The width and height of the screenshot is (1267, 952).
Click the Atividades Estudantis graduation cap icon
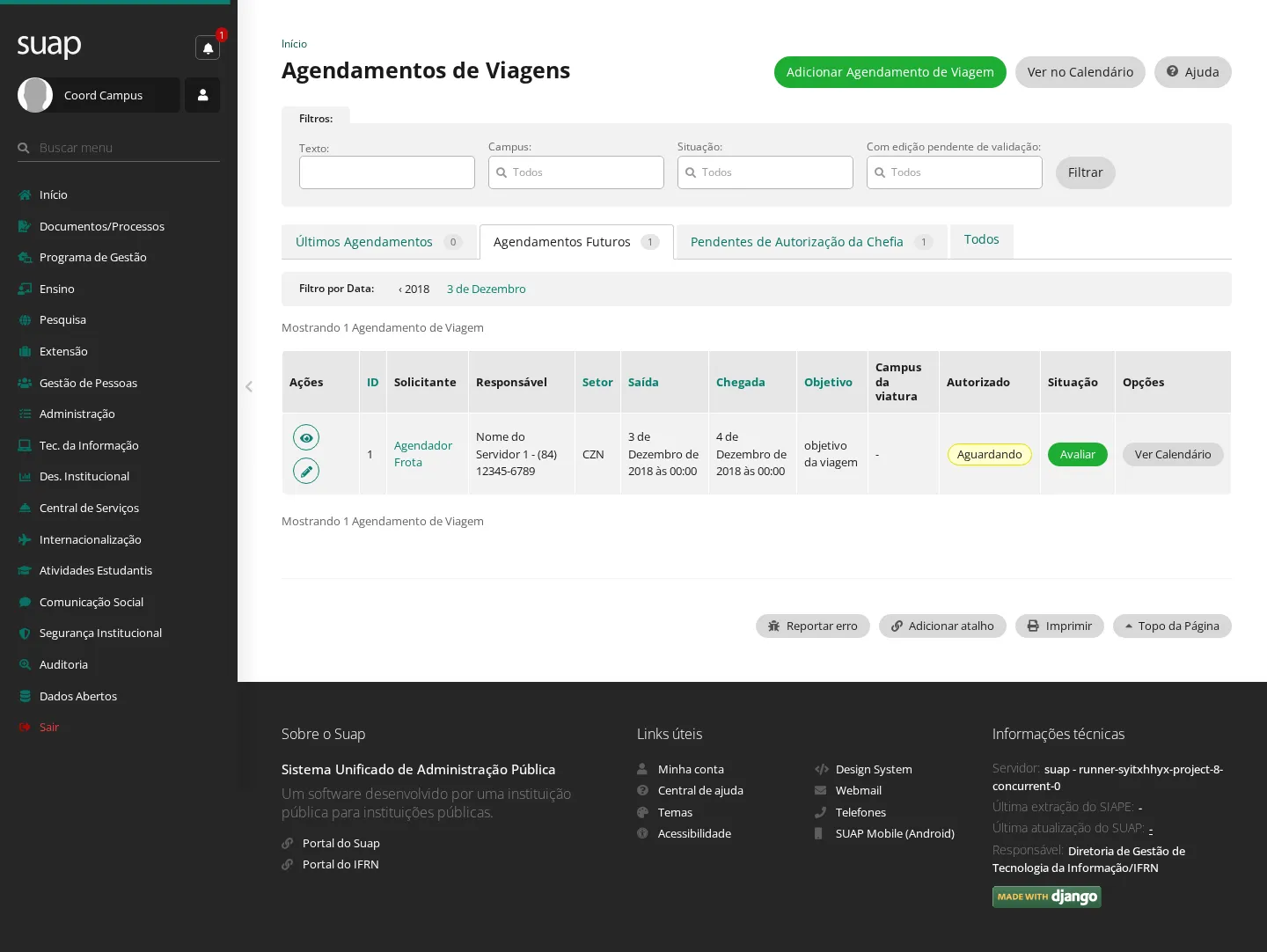[25, 570]
